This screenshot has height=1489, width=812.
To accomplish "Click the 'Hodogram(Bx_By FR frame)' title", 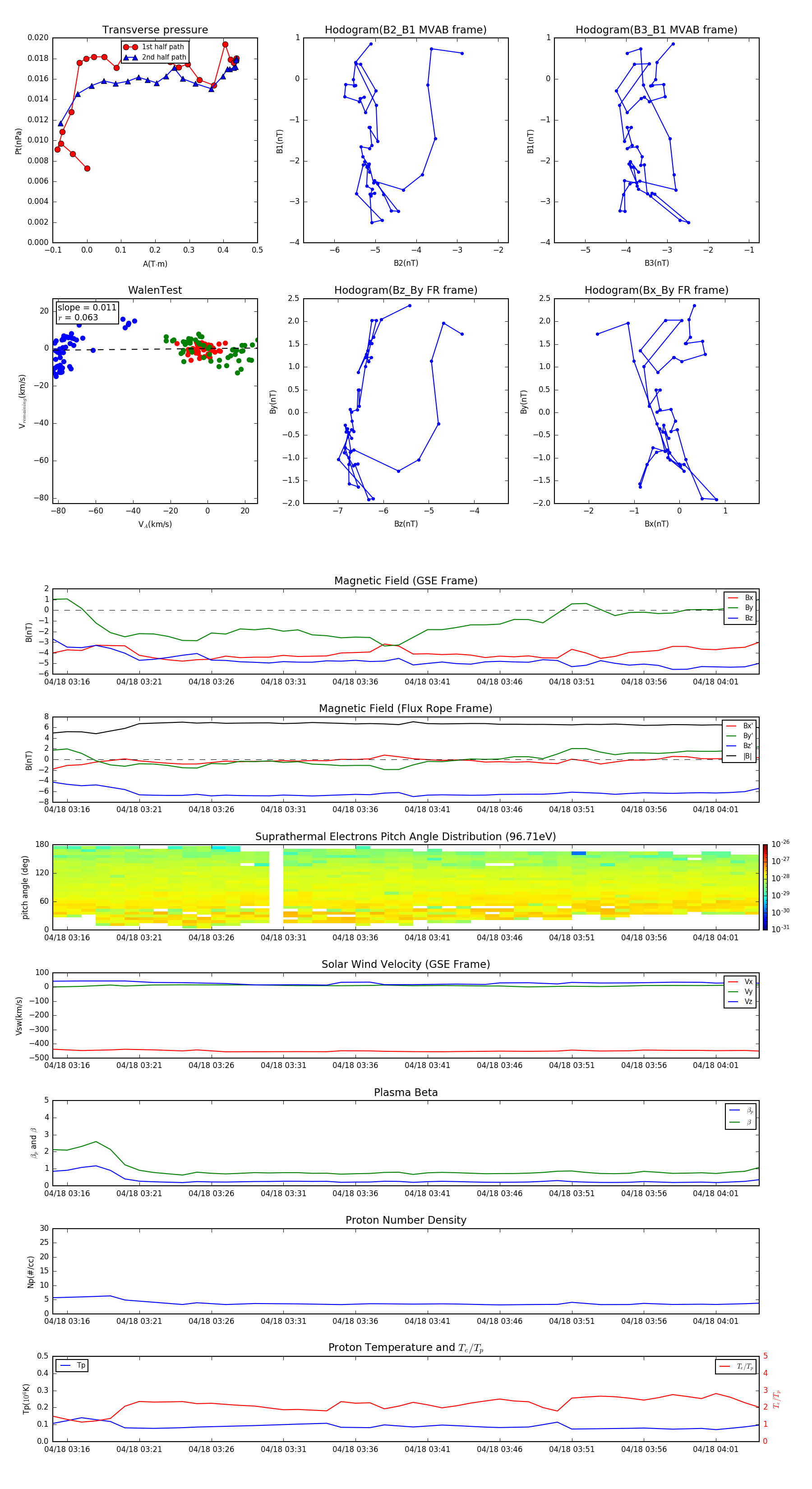I will 656,290.
